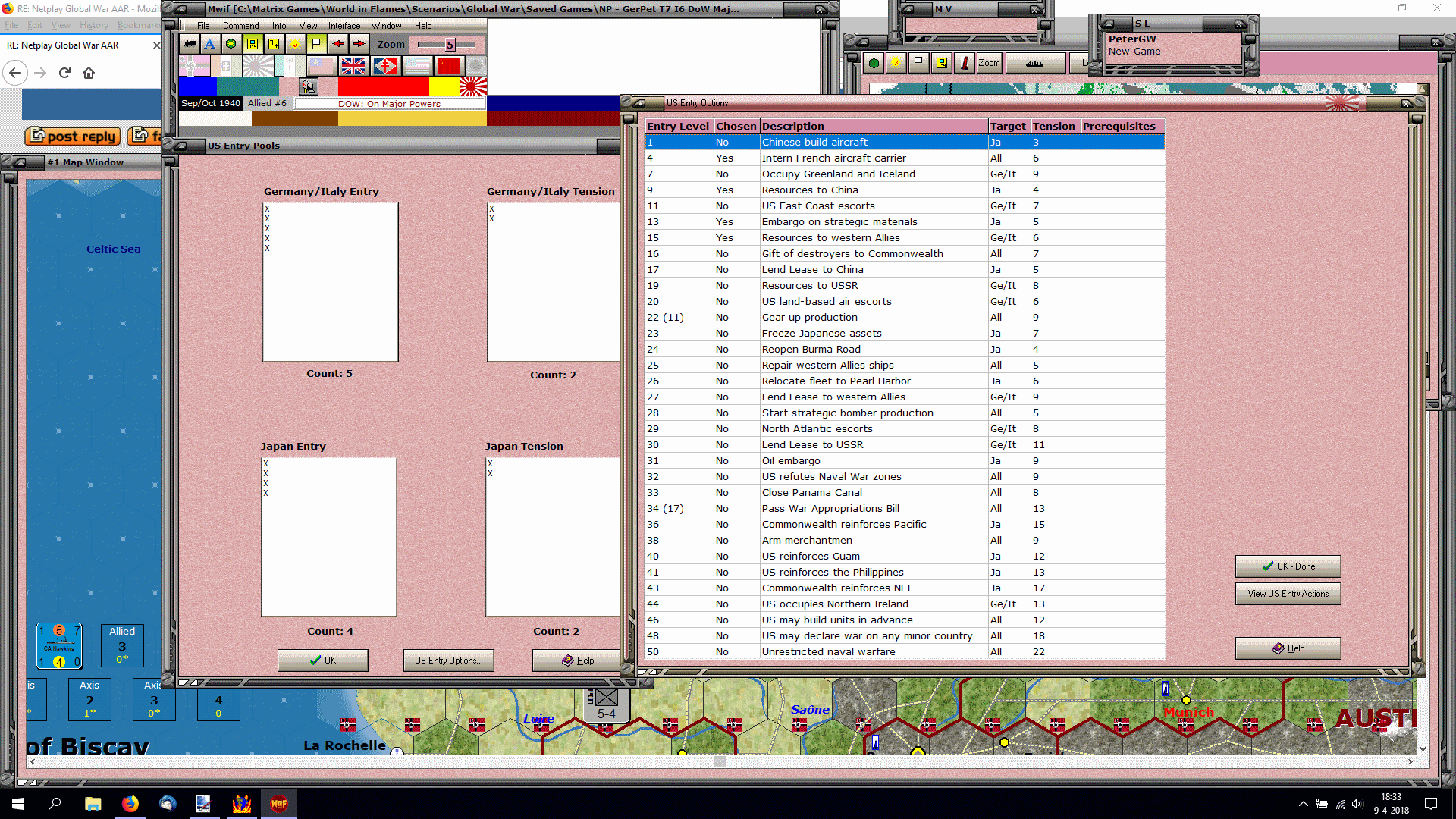Screen dimensions: 1456x819
Task: Select the Lend Lease to China option
Action: [905, 269]
